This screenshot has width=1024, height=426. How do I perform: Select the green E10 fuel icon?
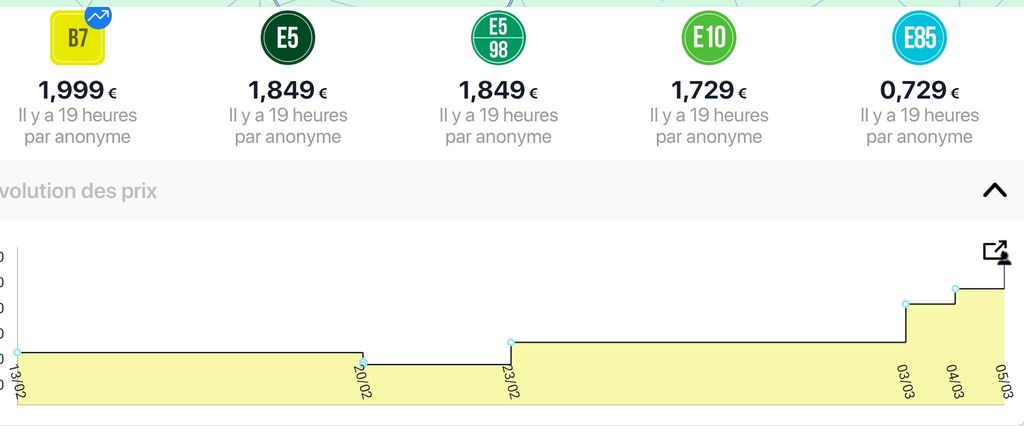pyautogui.click(x=709, y=40)
